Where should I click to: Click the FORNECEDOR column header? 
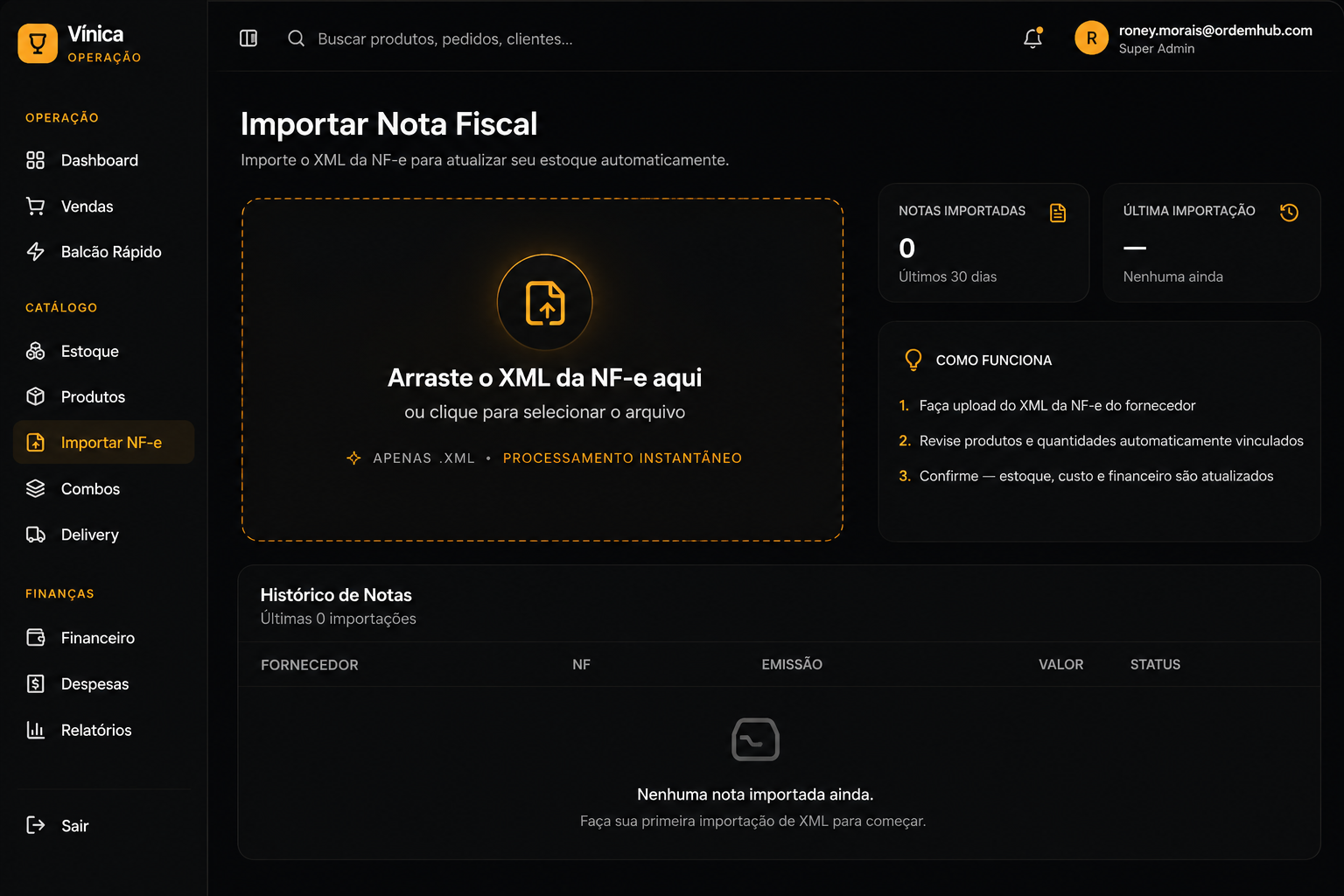pyautogui.click(x=309, y=665)
